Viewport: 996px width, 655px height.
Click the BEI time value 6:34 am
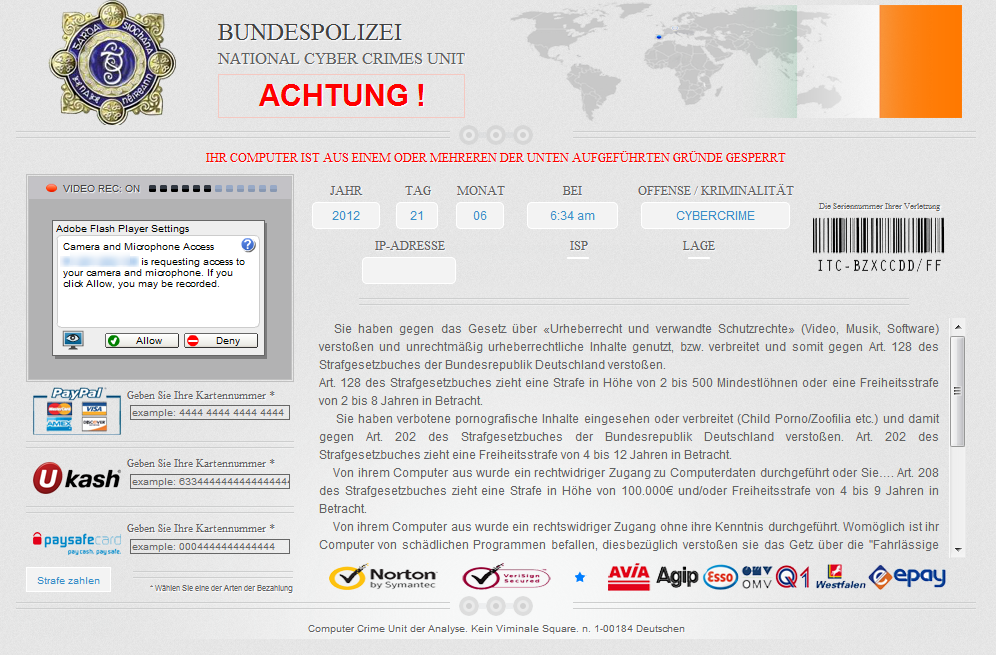coord(572,215)
